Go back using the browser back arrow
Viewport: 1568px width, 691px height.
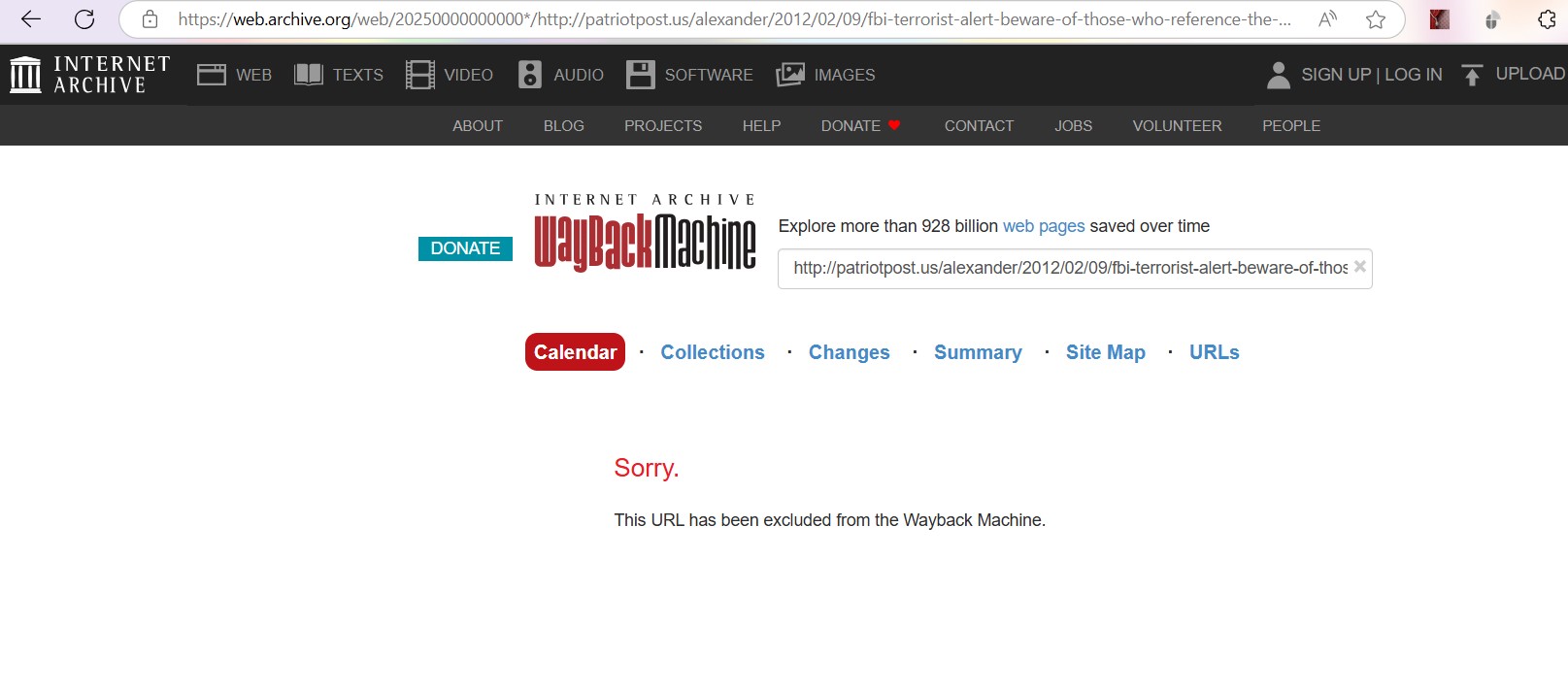31,19
